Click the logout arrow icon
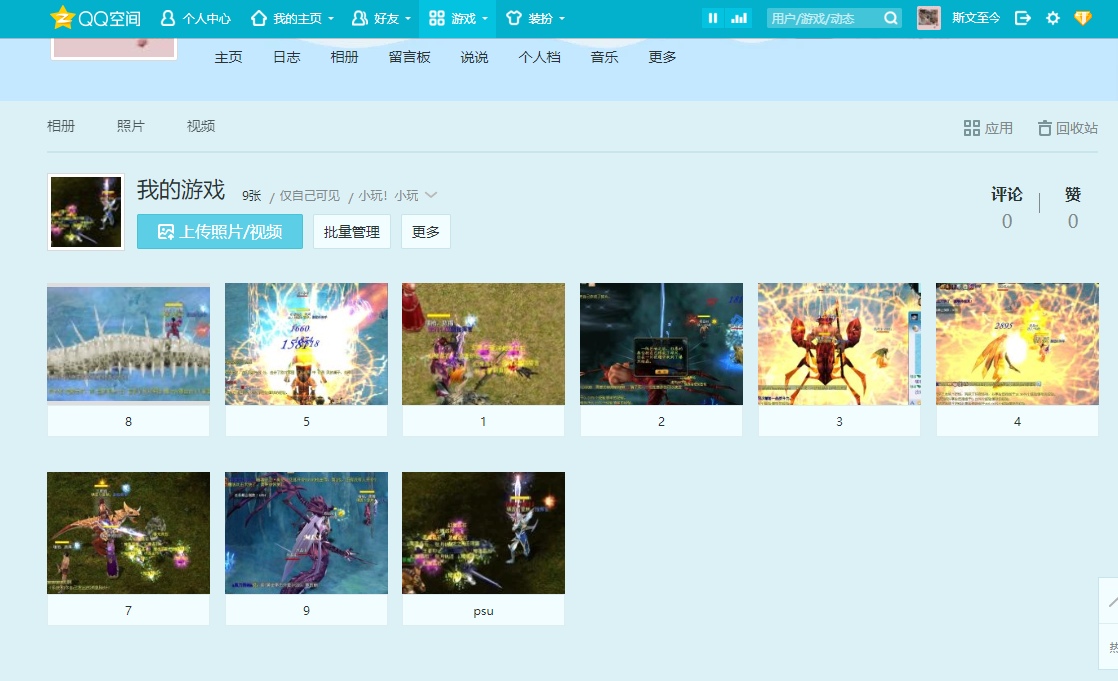Viewport: 1118px width, 681px height. pos(1022,19)
